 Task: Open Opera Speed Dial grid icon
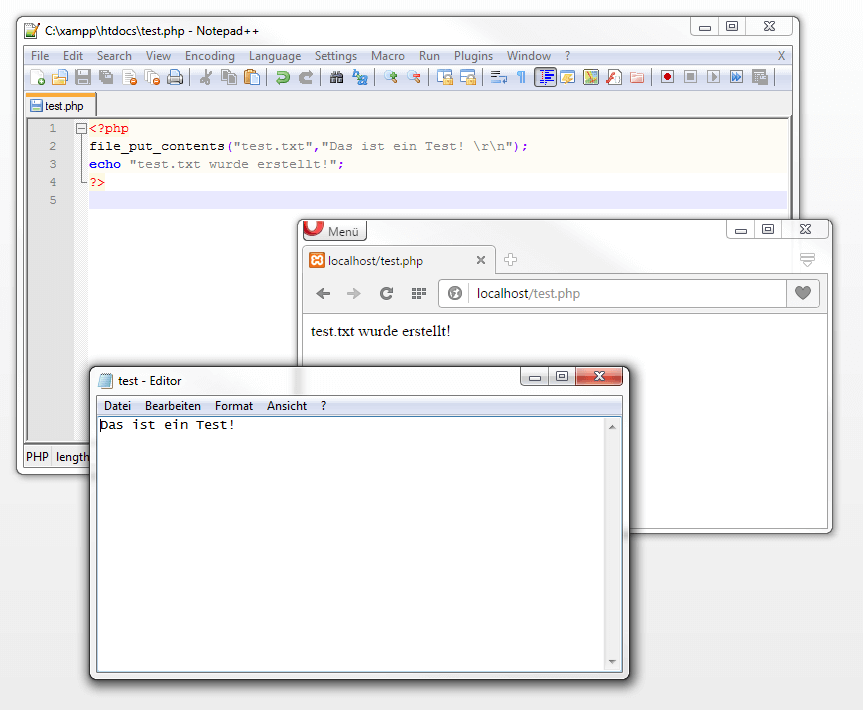tap(419, 293)
